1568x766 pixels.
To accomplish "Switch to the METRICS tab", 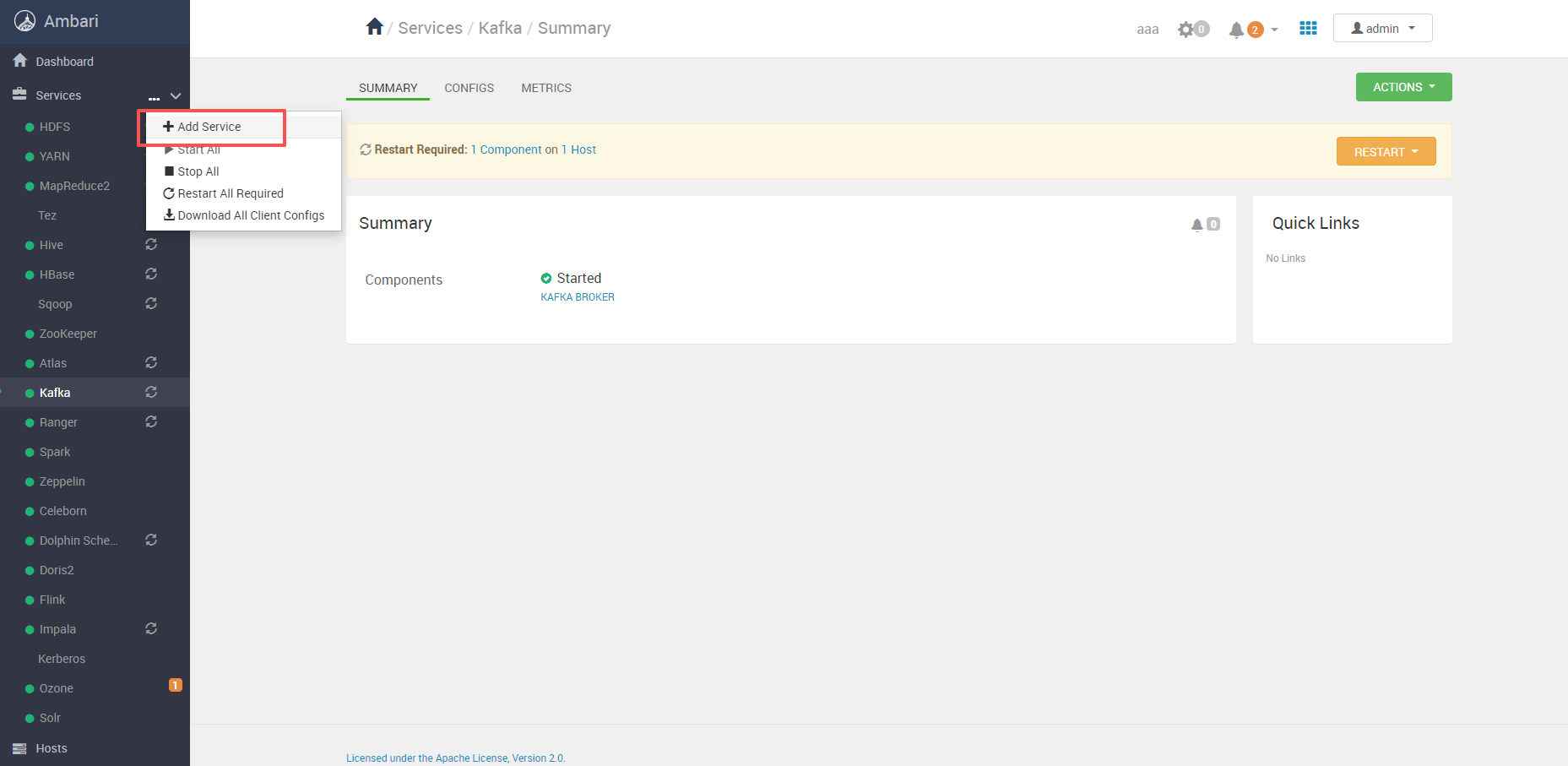I will click(546, 88).
